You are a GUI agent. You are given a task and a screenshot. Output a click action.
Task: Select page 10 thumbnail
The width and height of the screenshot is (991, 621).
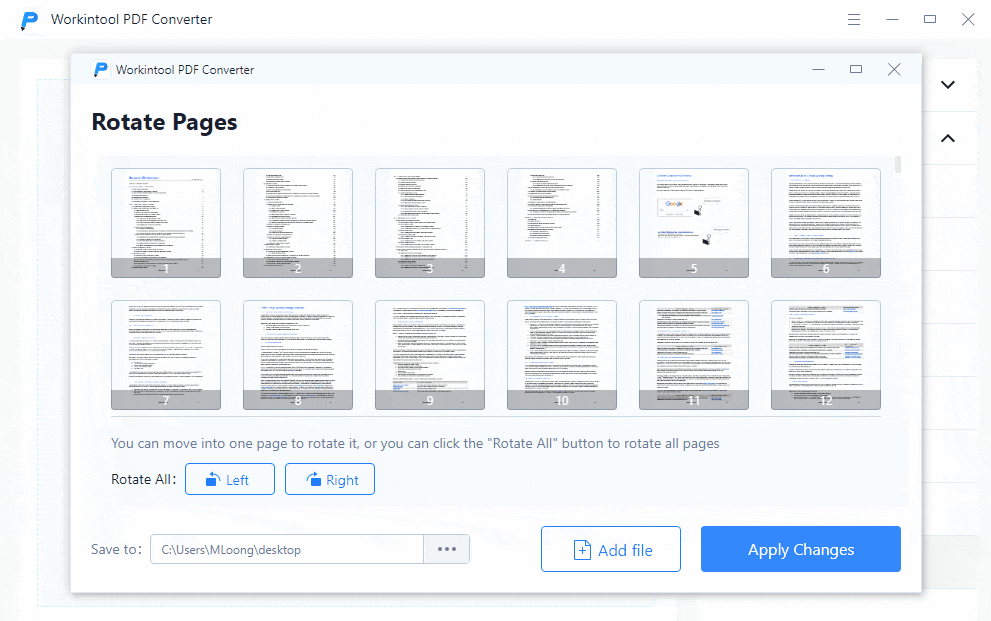point(562,355)
